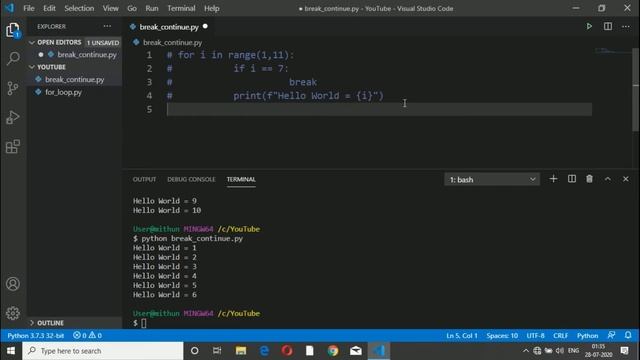Open Task View on the taskbar
Viewport: 640px width, 360px height.
coord(217,351)
